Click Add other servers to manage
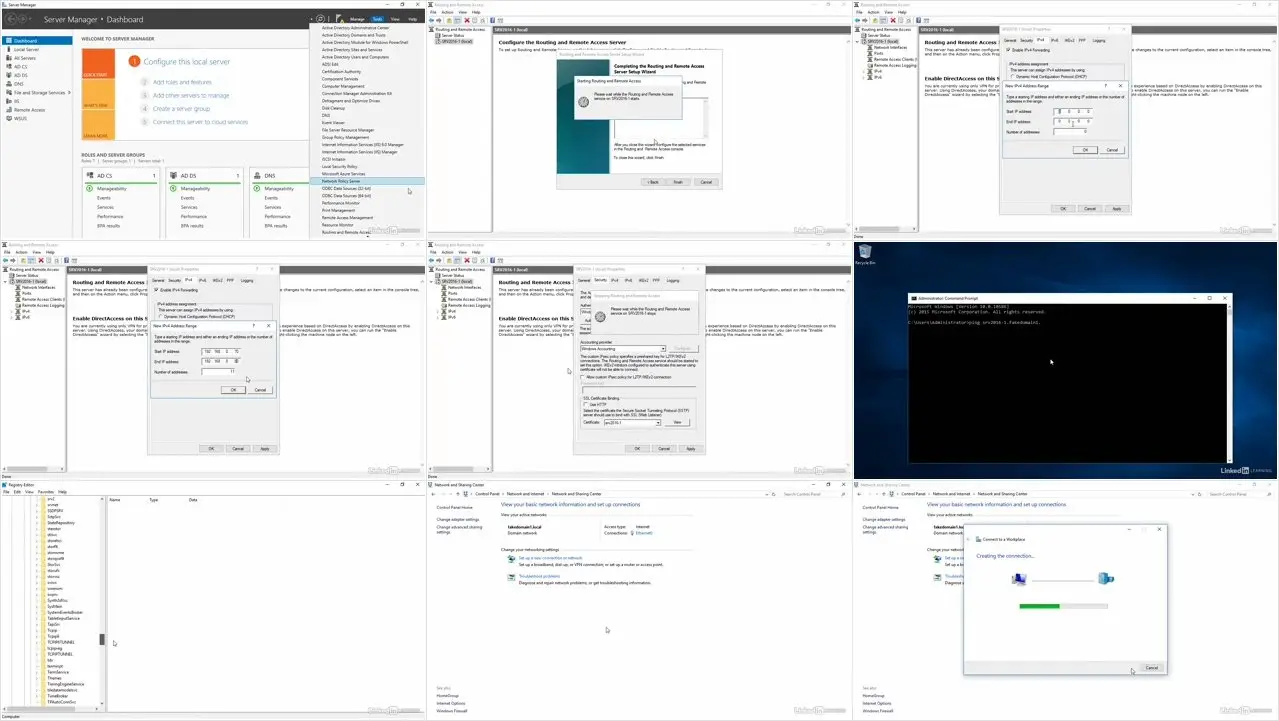Viewport: 1279px width, 721px height. point(191,96)
